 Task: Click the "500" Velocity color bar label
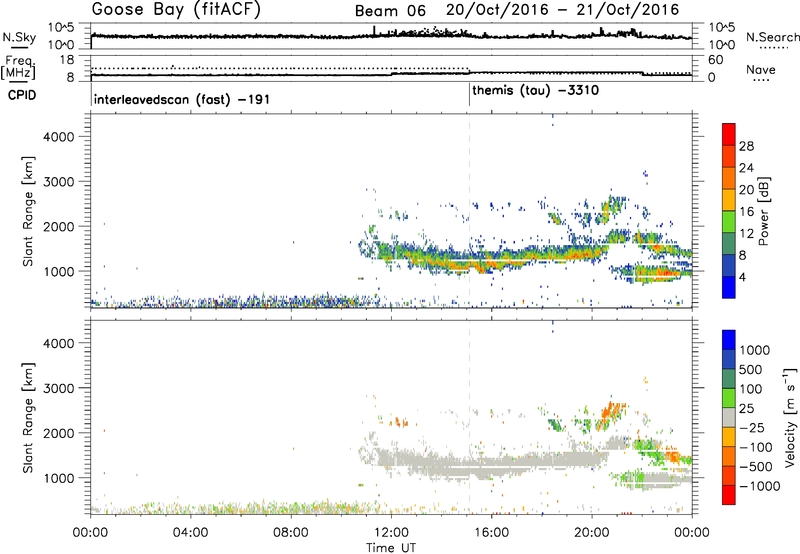click(x=752, y=369)
